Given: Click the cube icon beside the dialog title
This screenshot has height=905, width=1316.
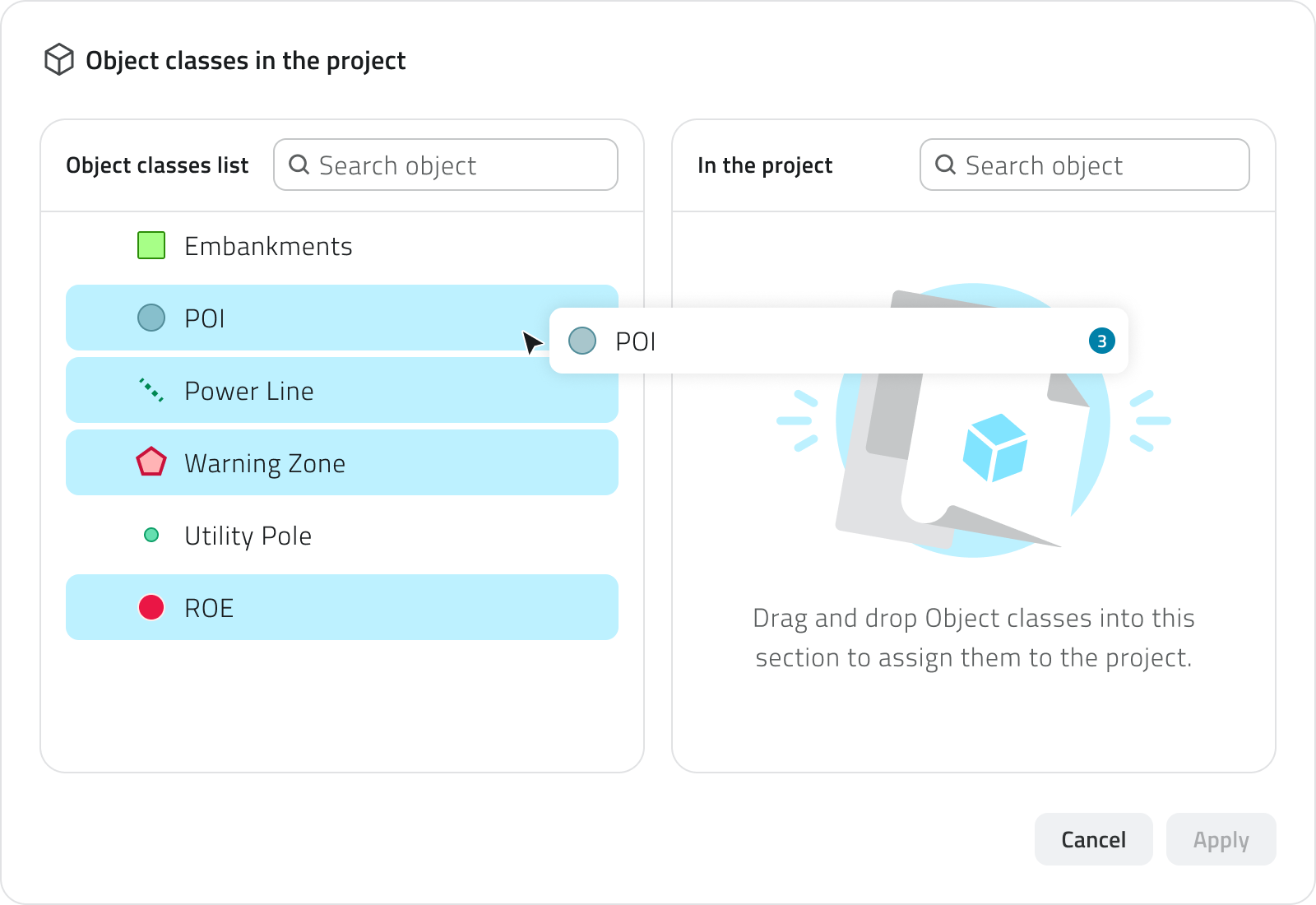Looking at the screenshot, I should pyautogui.click(x=59, y=60).
